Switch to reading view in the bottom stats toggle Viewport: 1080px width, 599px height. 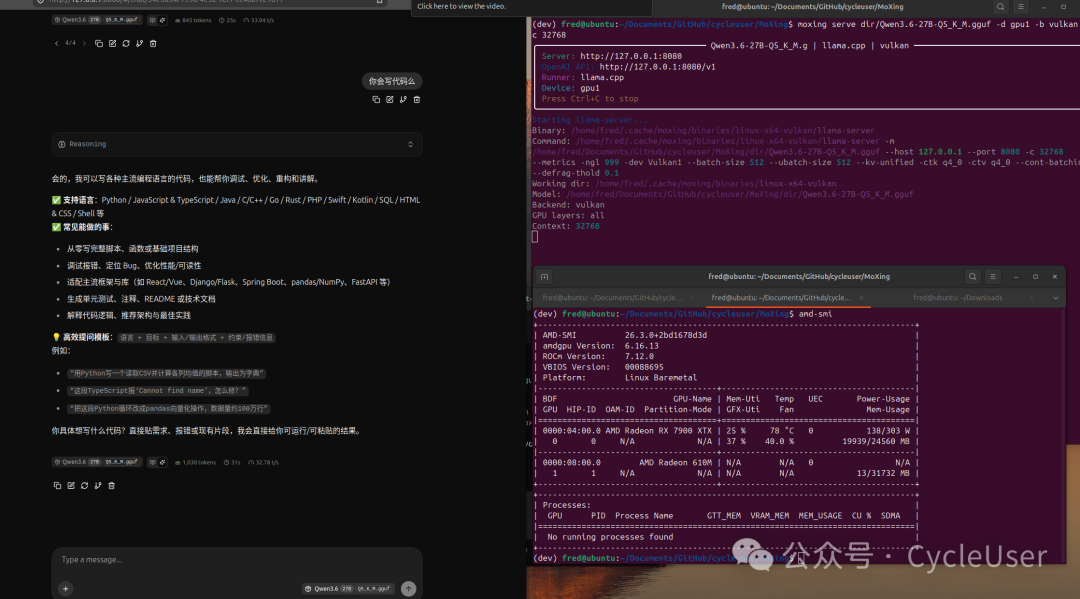click(152, 463)
